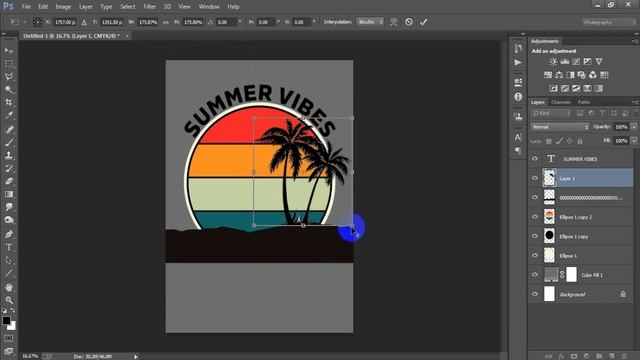The width and height of the screenshot is (640, 360).
Task: Open the layer filter Kind dropdown
Action: [551, 113]
